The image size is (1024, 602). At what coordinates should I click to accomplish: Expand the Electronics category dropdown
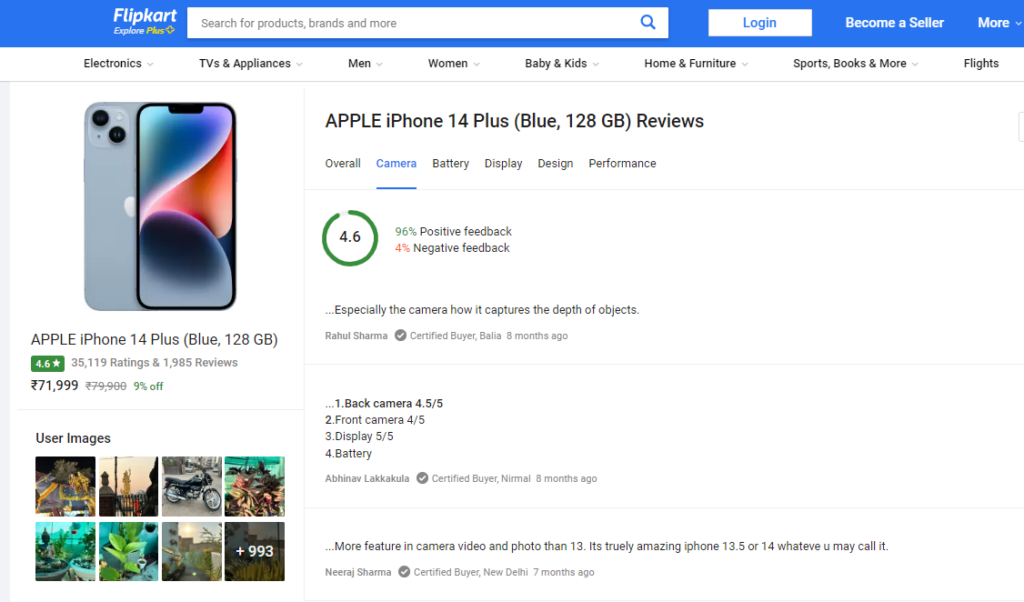(118, 63)
